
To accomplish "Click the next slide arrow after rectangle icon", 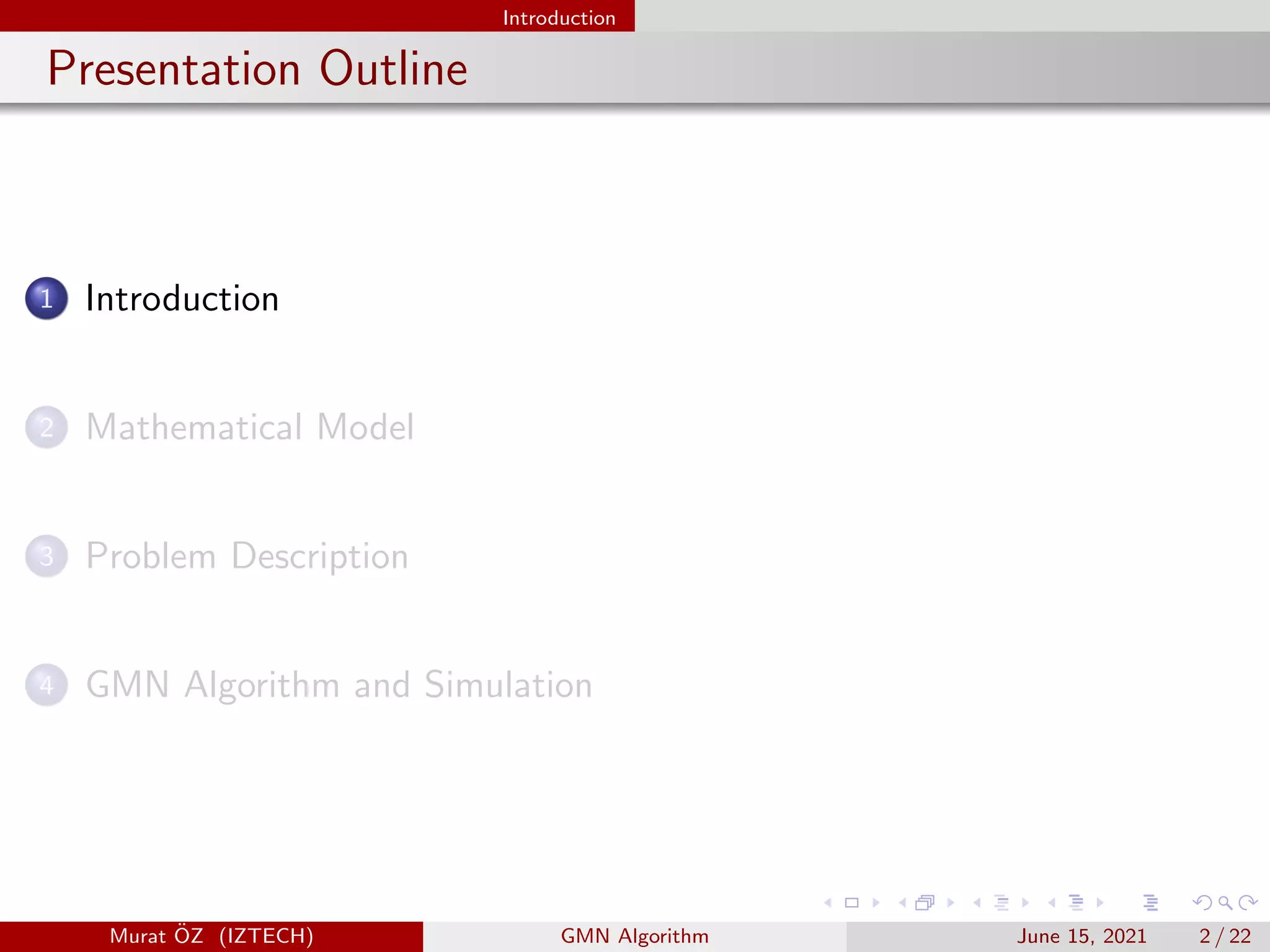I will 876,903.
